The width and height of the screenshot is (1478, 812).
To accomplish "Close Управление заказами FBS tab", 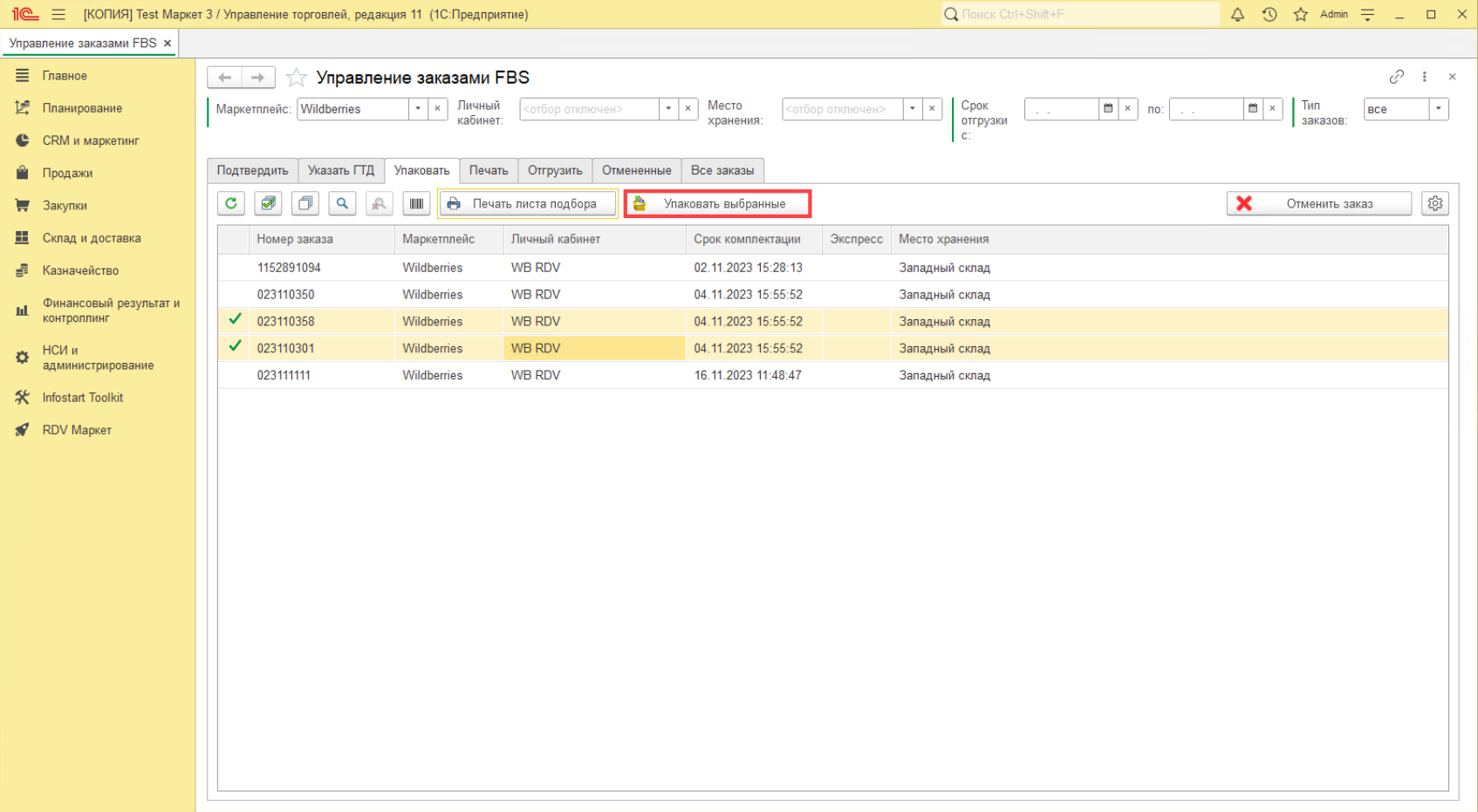I will pyautogui.click(x=168, y=43).
